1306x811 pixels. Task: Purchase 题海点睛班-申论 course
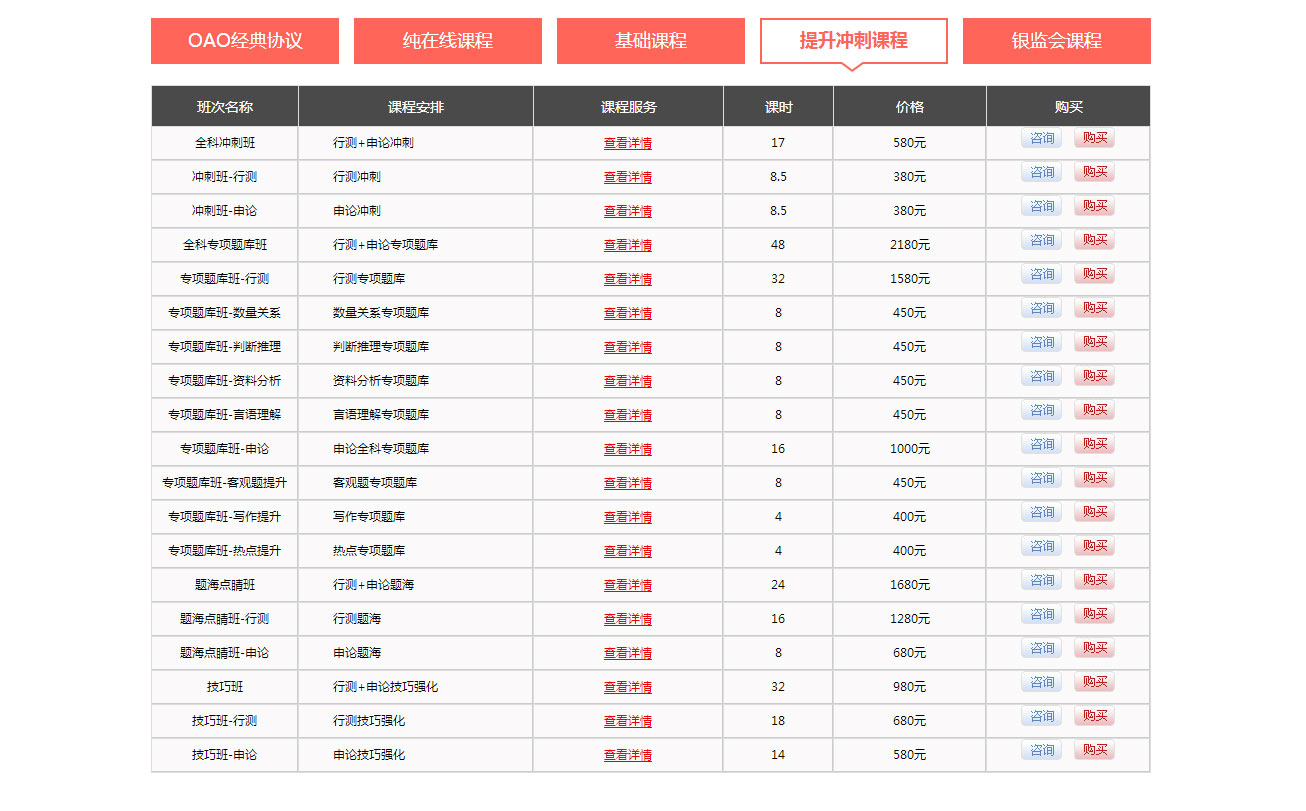[1095, 648]
